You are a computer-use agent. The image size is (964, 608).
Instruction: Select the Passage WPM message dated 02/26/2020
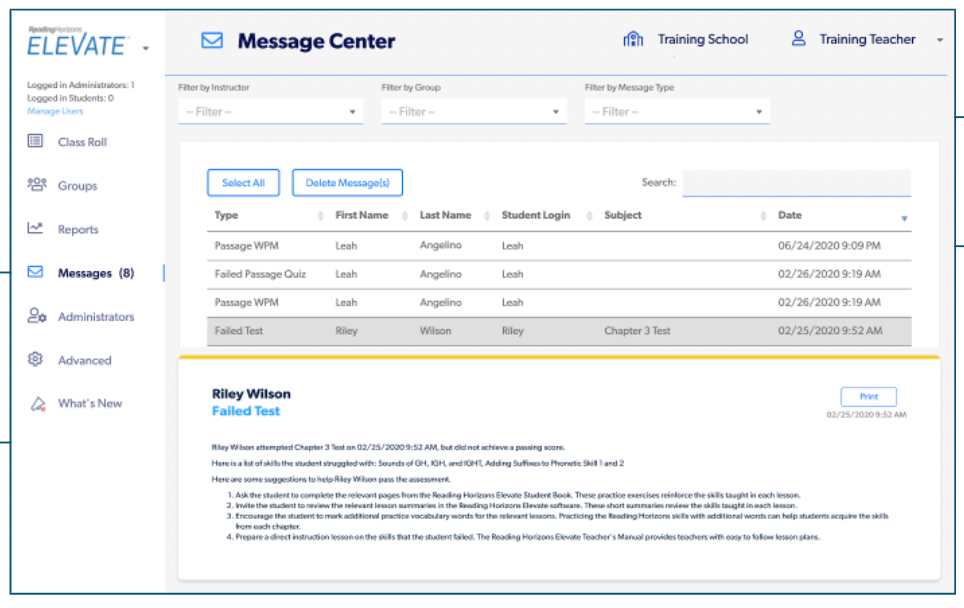click(559, 302)
